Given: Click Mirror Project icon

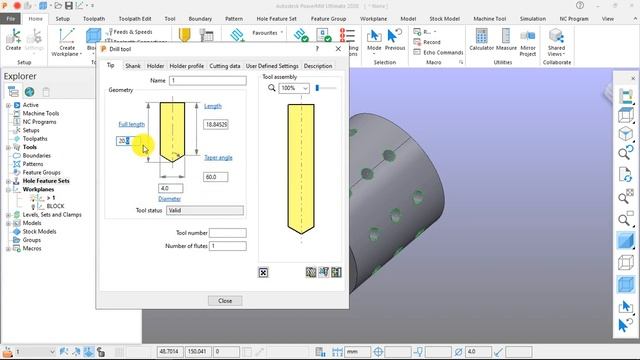Looking at the screenshot, I should tap(527, 42).
